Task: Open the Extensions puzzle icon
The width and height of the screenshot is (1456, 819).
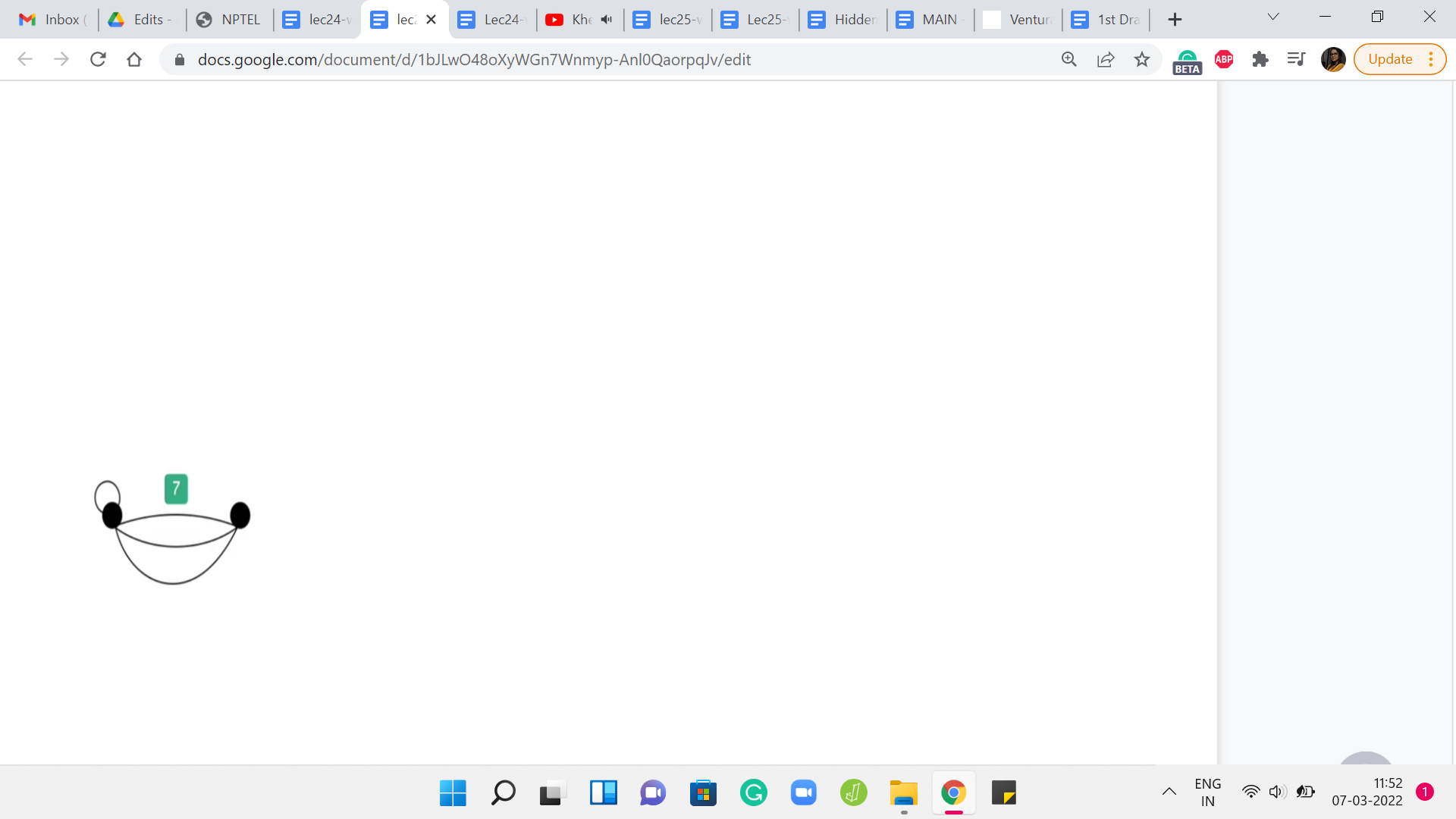Action: click(1260, 59)
